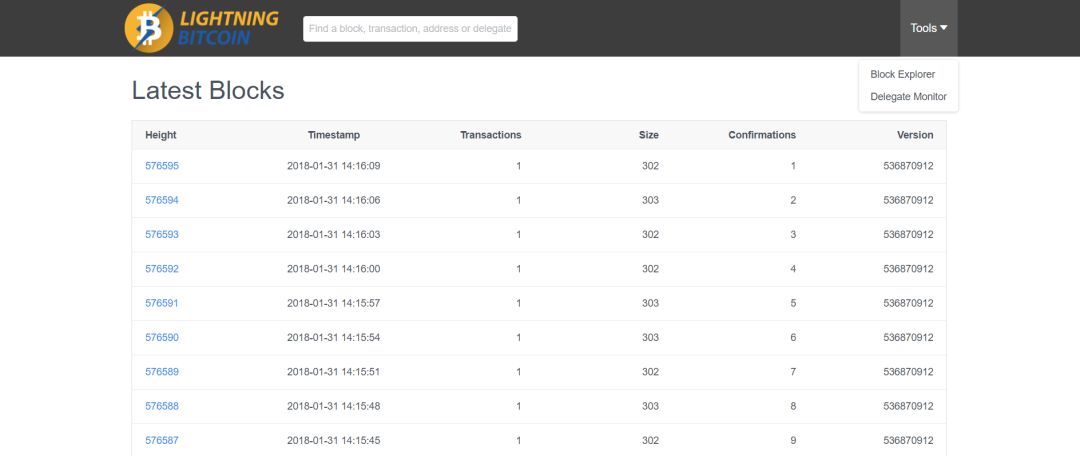
Task: Open block 576593
Action: [162, 235]
